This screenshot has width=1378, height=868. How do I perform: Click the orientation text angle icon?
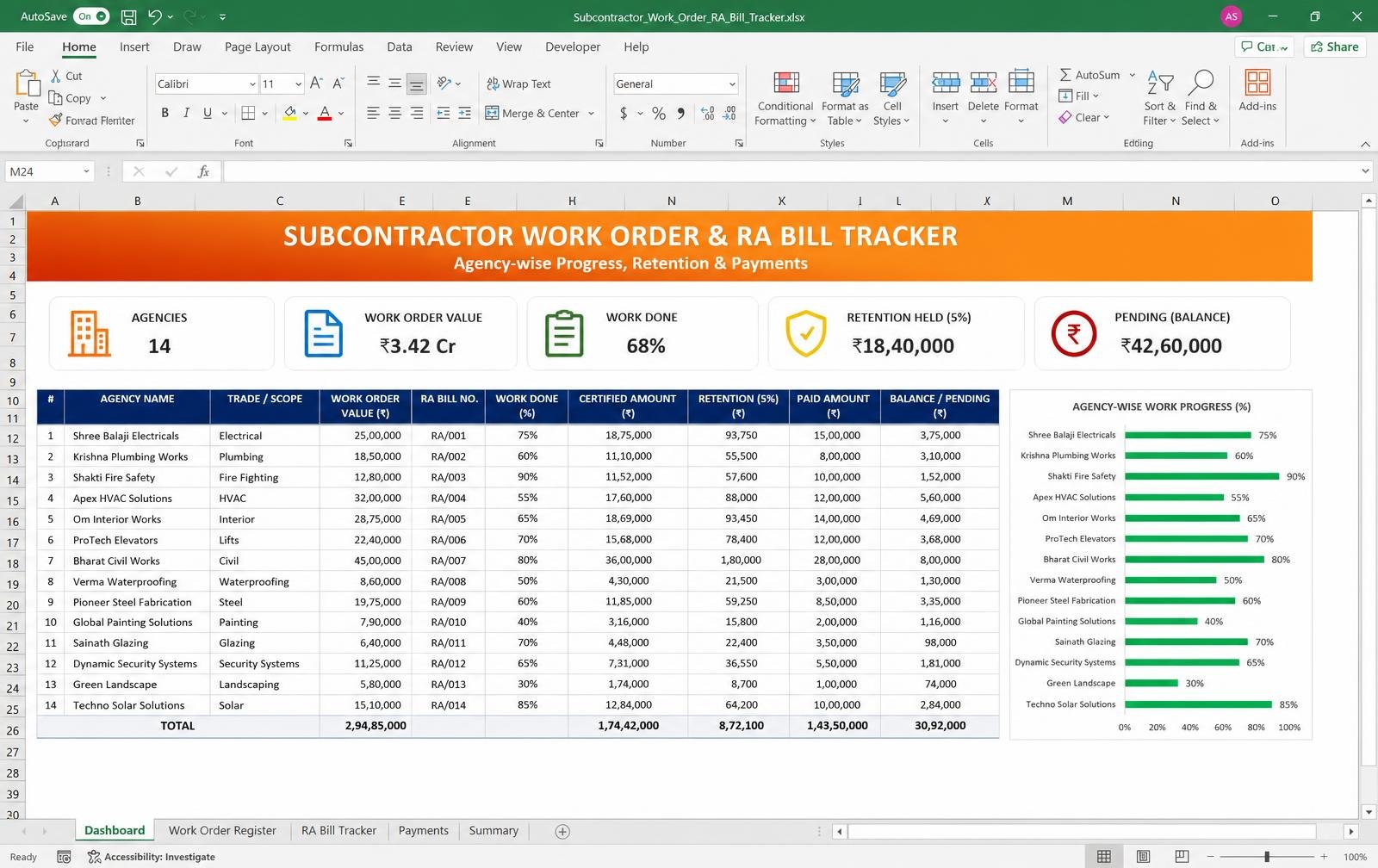click(444, 84)
